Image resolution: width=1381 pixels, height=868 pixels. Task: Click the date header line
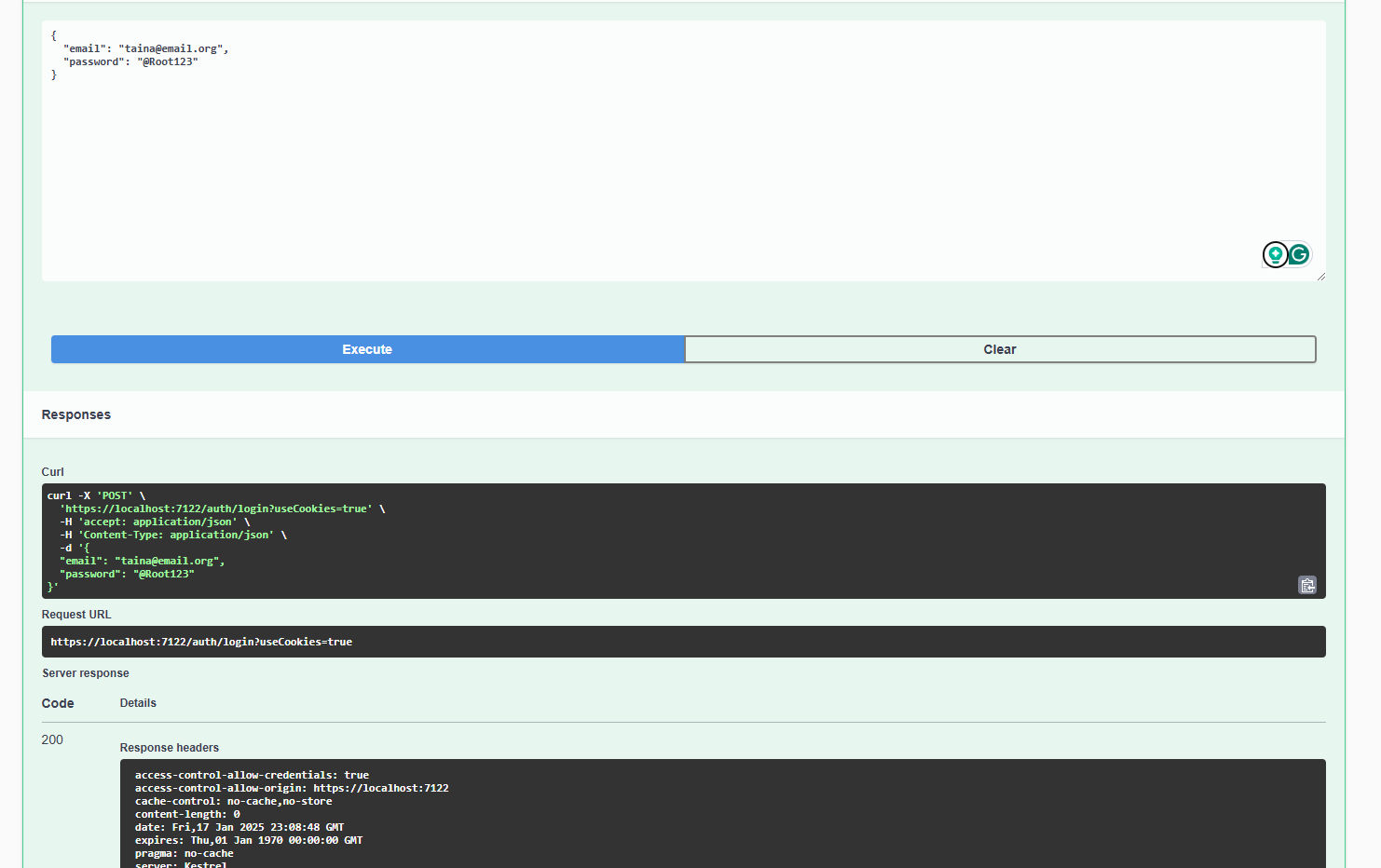pyautogui.click(x=239, y=827)
